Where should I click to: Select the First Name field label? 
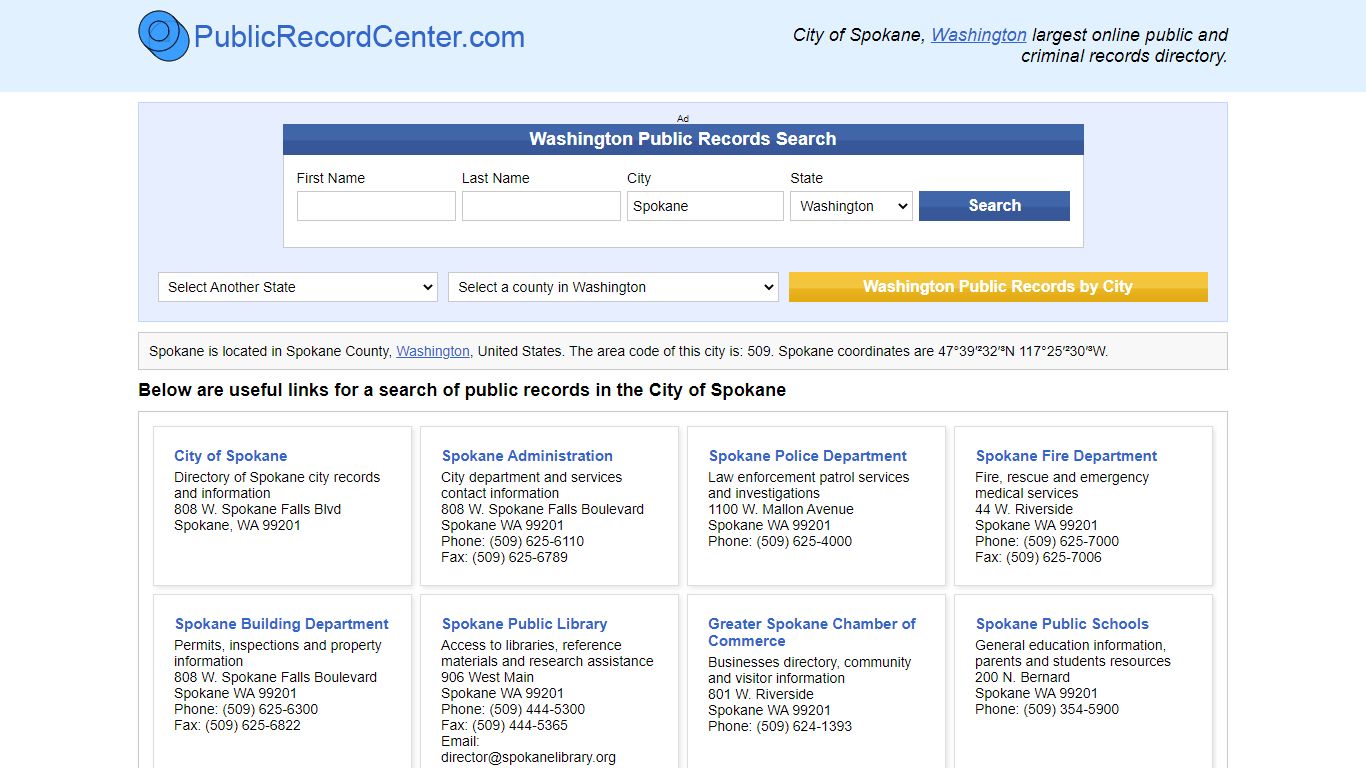[331, 178]
